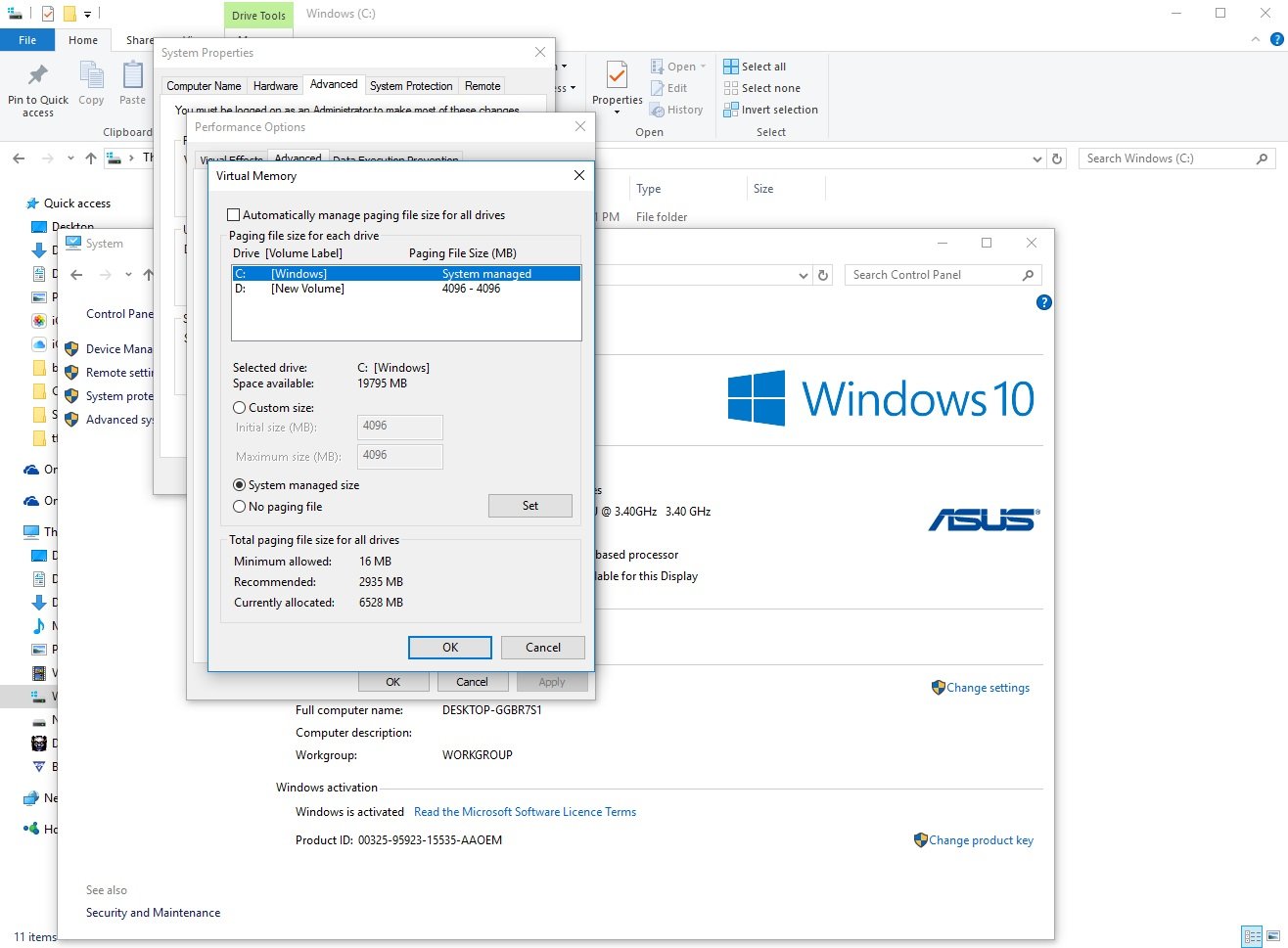
Task: Open the Quick Access Toolbar customization dropdown
Action: pyautogui.click(x=85, y=13)
